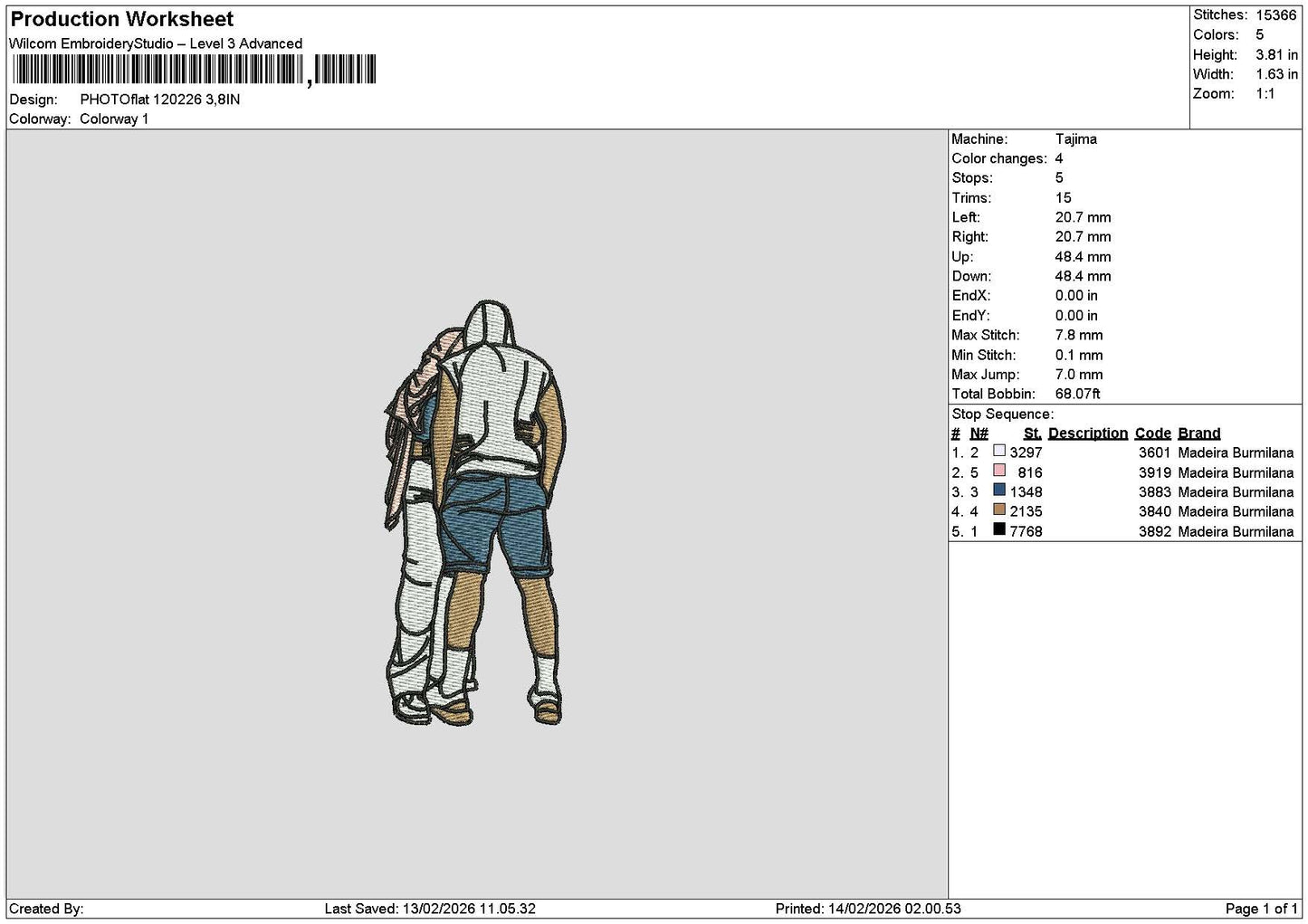Viewport: 1308px width, 924px height.
Task: Click stitch count '816' in stop row 2
Action: pyautogui.click(x=1030, y=473)
